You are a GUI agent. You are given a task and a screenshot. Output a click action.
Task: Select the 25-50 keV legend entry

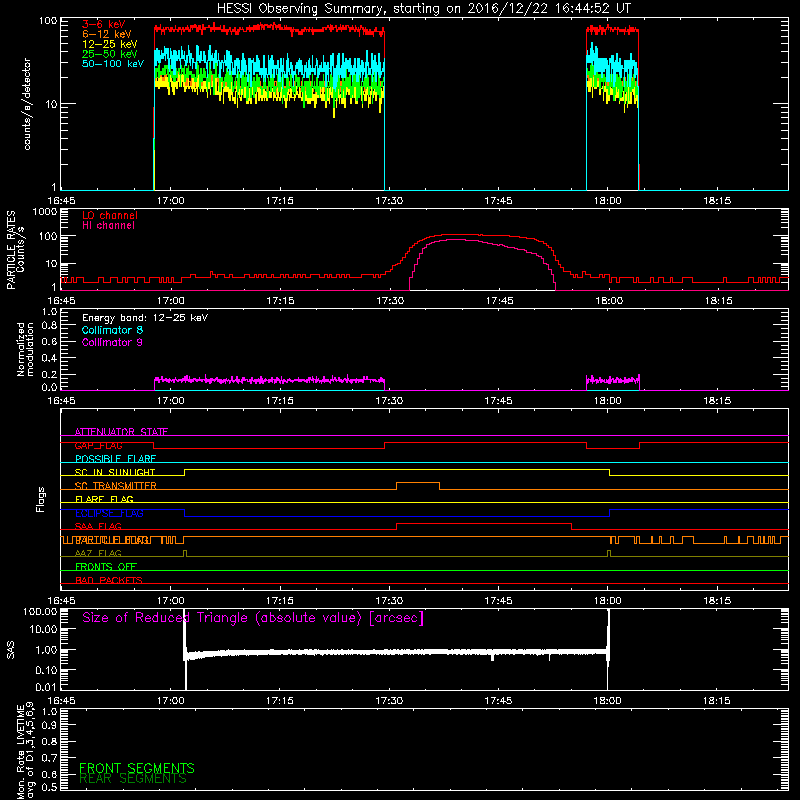(x=110, y=54)
